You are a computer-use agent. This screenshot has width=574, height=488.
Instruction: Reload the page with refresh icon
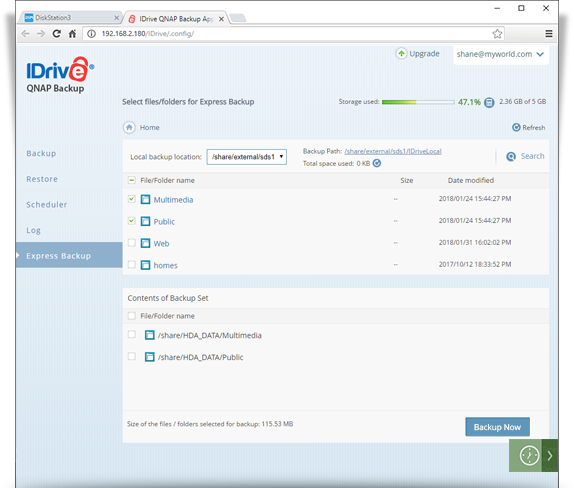coord(56,34)
